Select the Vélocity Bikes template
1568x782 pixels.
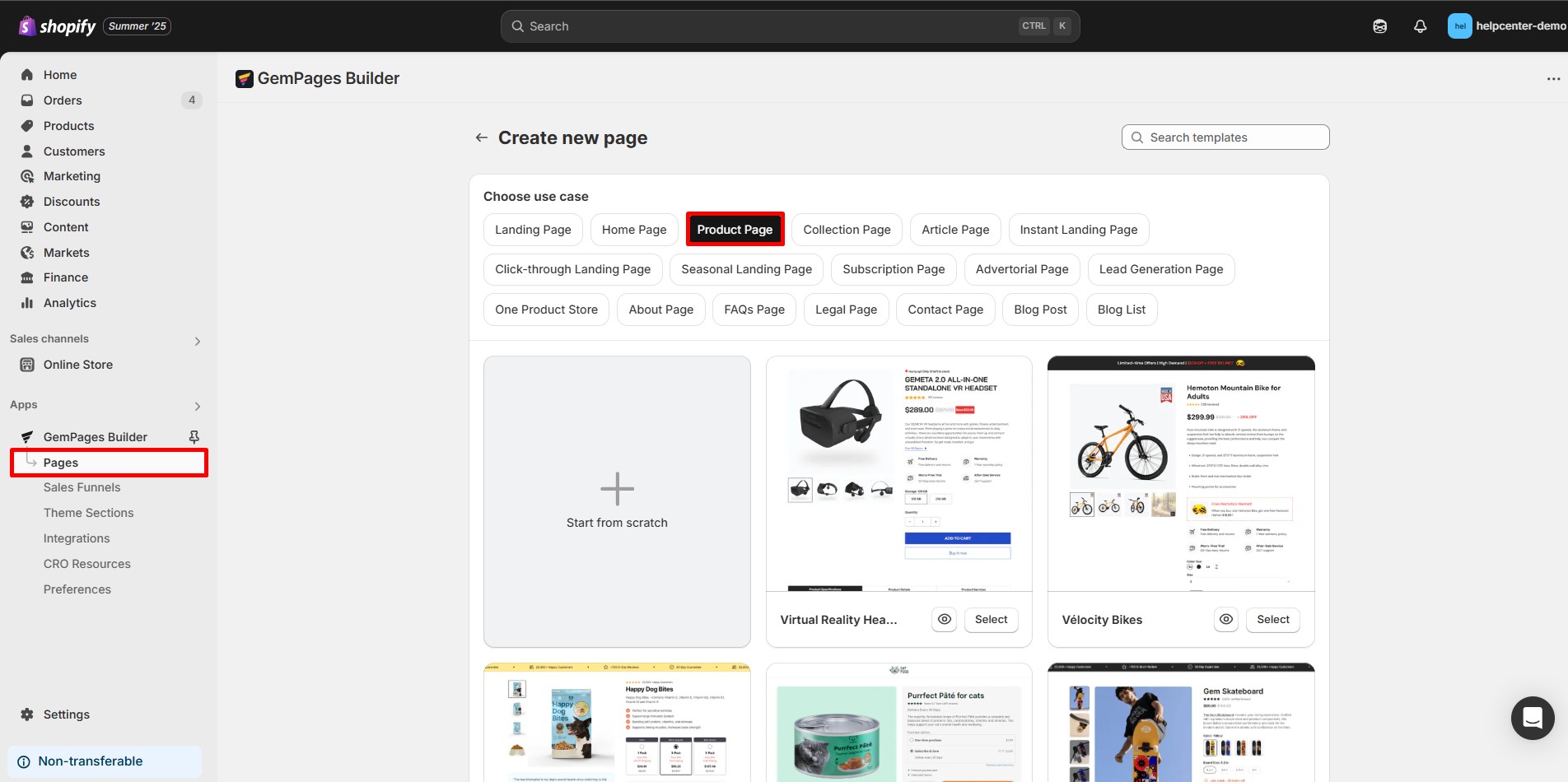click(x=1272, y=619)
